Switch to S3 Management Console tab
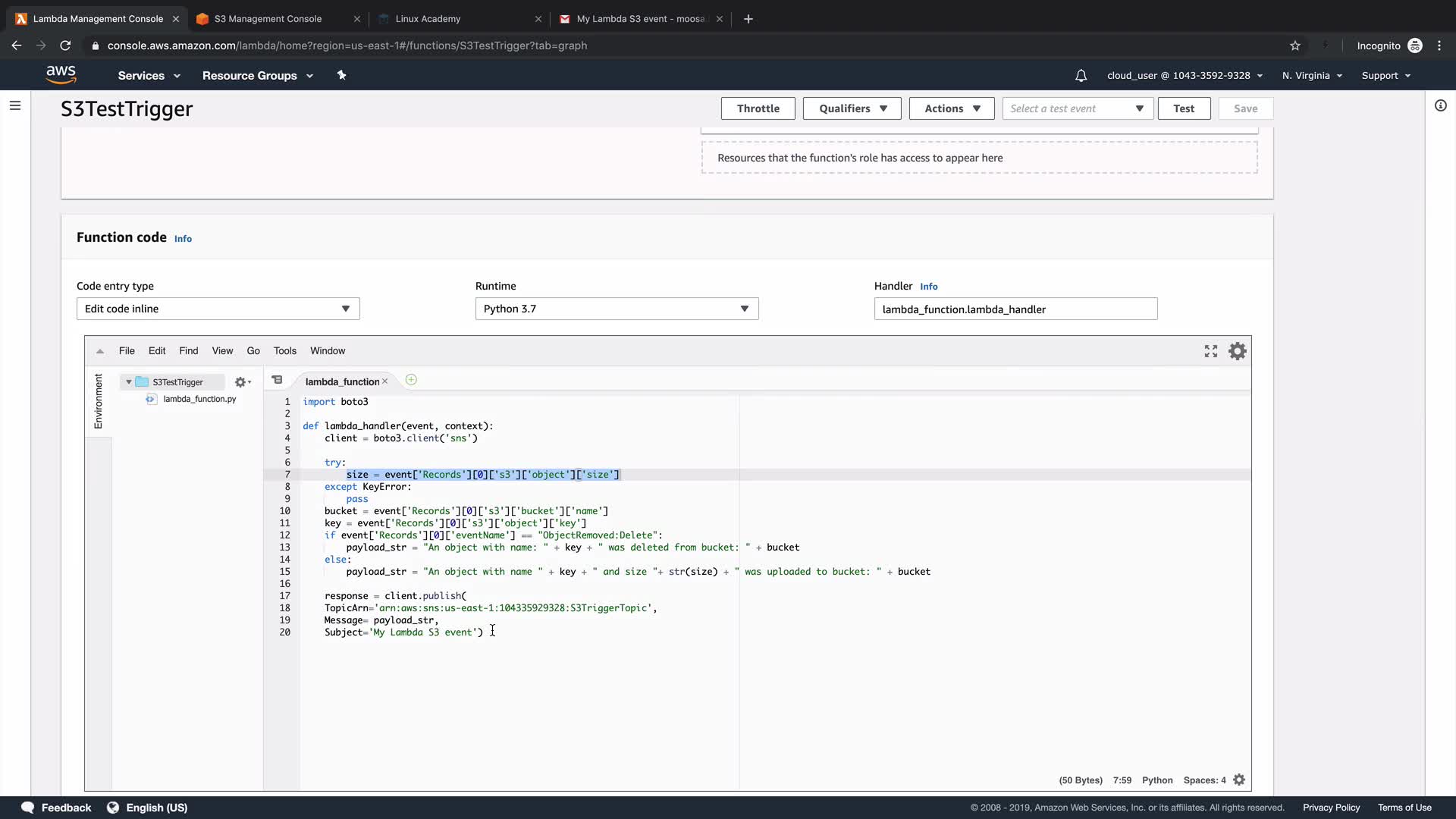This screenshot has height=819, width=1456. coord(268,19)
